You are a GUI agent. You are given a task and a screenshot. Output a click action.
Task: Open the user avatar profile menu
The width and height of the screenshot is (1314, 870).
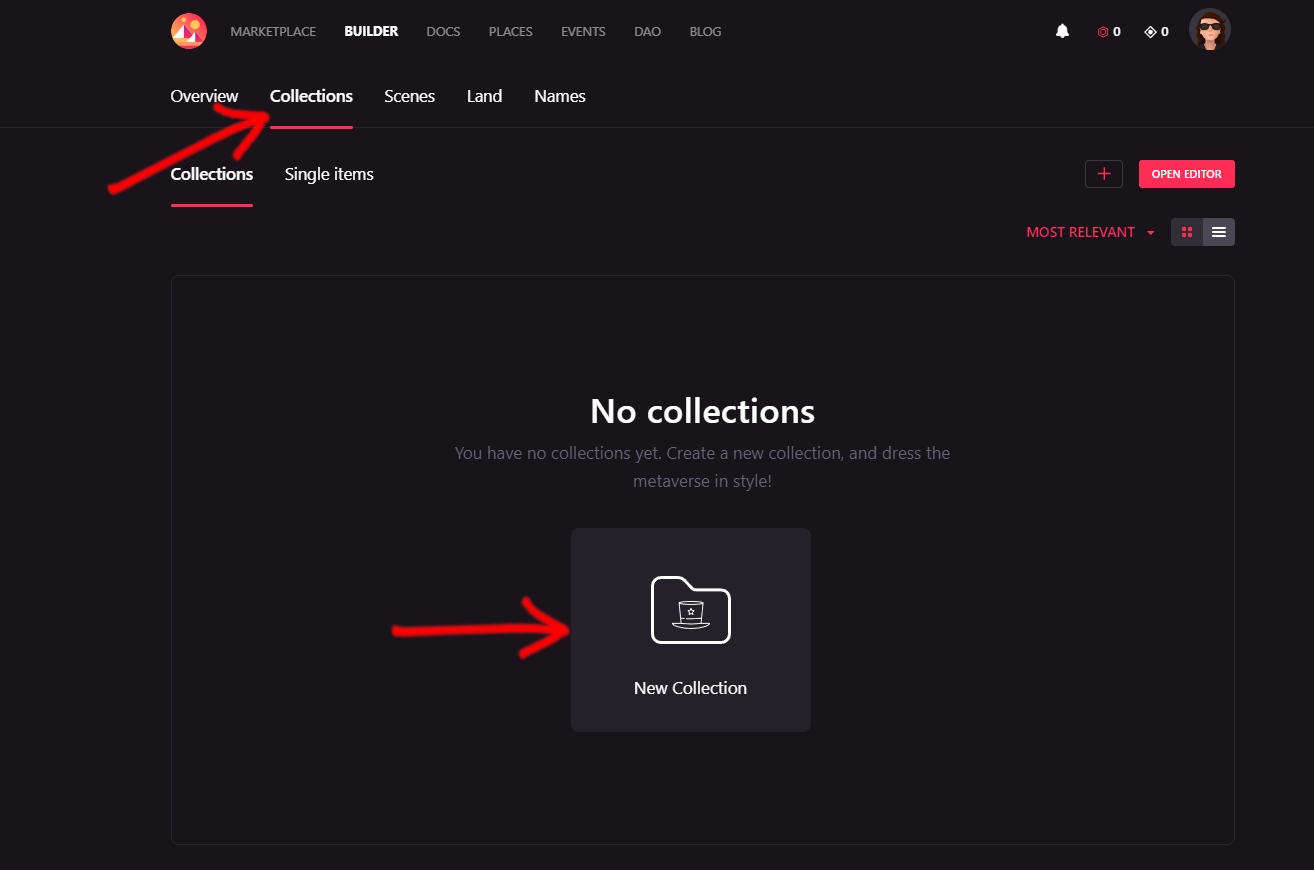coord(1209,30)
